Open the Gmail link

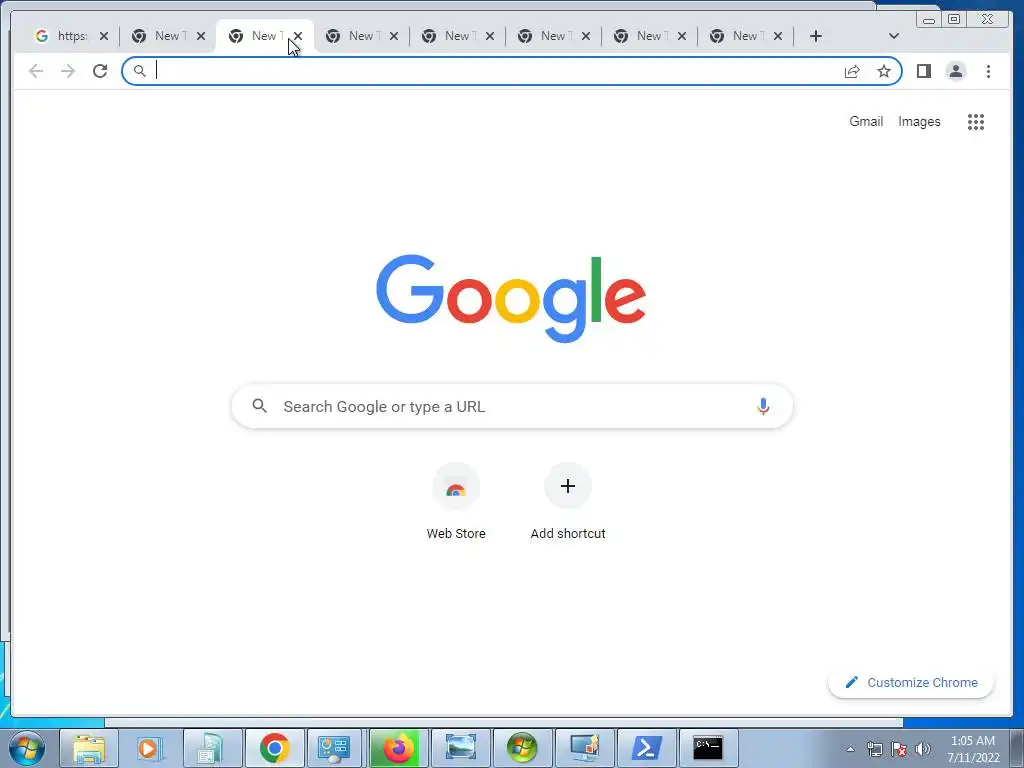click(866, 121)
